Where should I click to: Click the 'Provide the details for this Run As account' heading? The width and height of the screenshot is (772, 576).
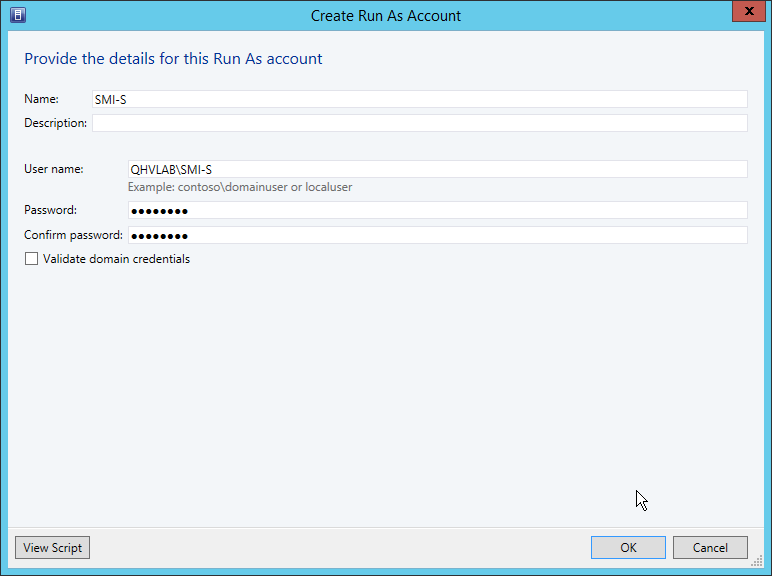173,59
